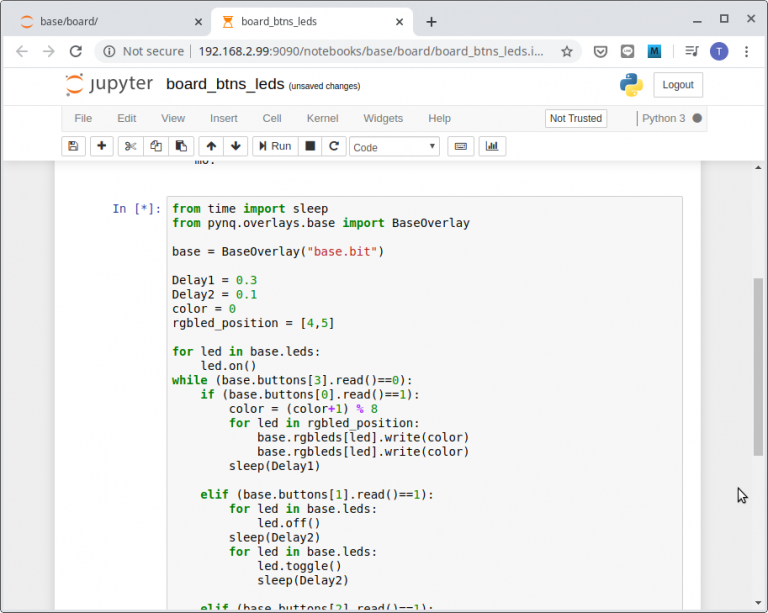This screenshot has width=768, height=613.
Task: Paste cells below using the clipboard icon
Action: [180, 146]
